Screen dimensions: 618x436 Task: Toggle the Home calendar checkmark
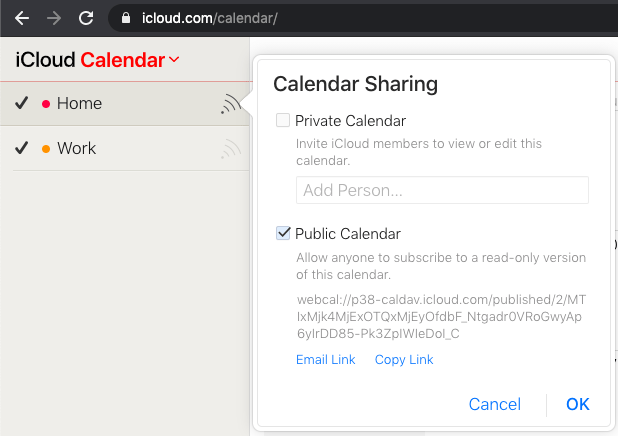pyautogui.click(x=21, y=103)
